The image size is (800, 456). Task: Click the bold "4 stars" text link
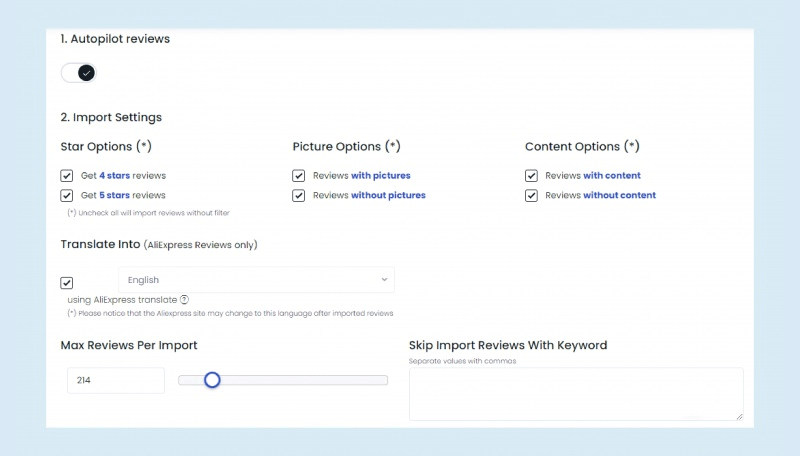point(115,176)
